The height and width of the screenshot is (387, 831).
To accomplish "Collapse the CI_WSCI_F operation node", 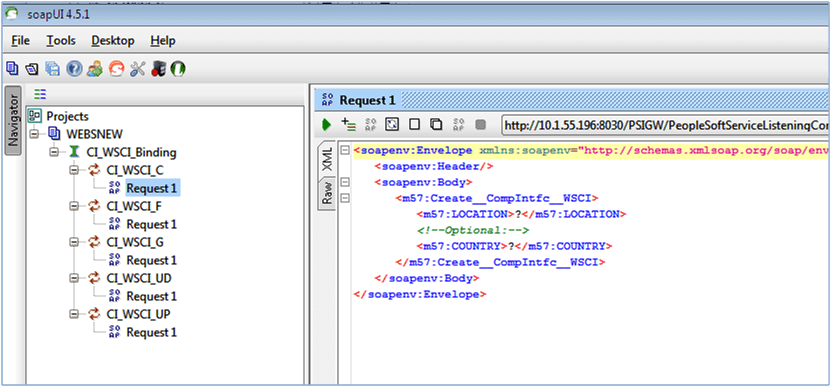I will coord(74,206).
